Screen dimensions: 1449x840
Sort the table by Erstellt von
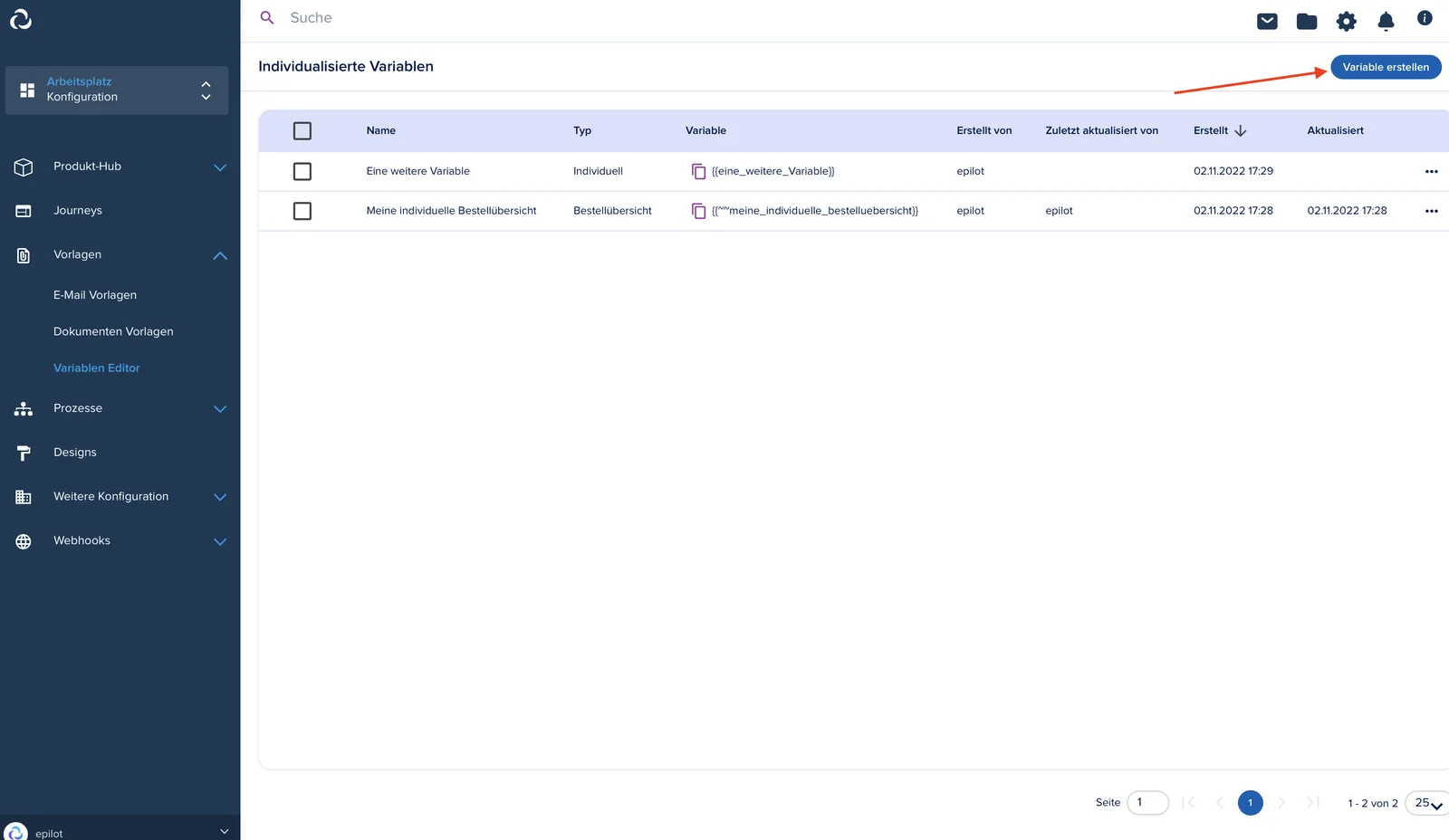984,130
